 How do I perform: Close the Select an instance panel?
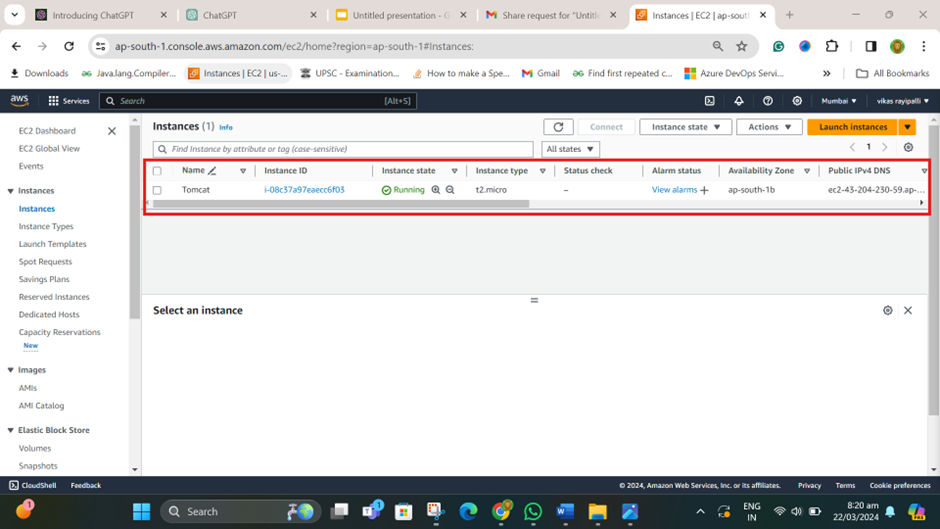[908, 310]
